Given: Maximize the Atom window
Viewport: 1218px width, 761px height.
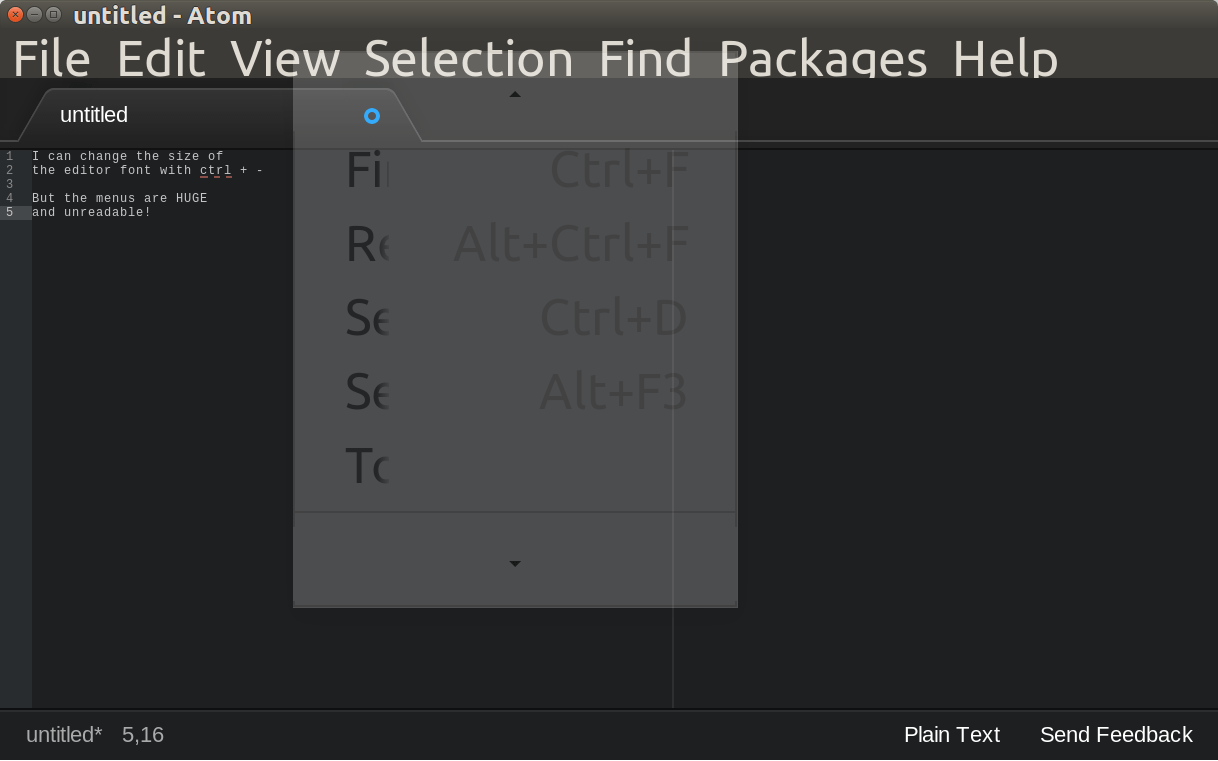Looking at the screenshot, I should [54, 14].
